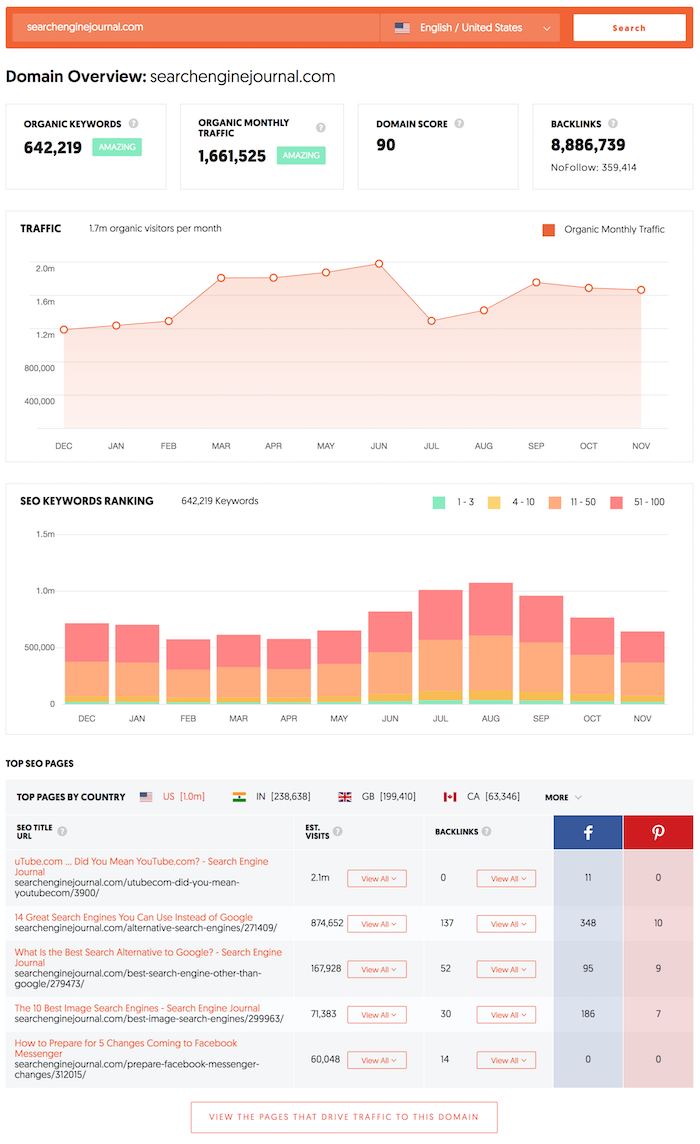Toggle the 51 - 100 ranking legend
Viewport: 700px width, 1144px height.
[x=637, y=502]
